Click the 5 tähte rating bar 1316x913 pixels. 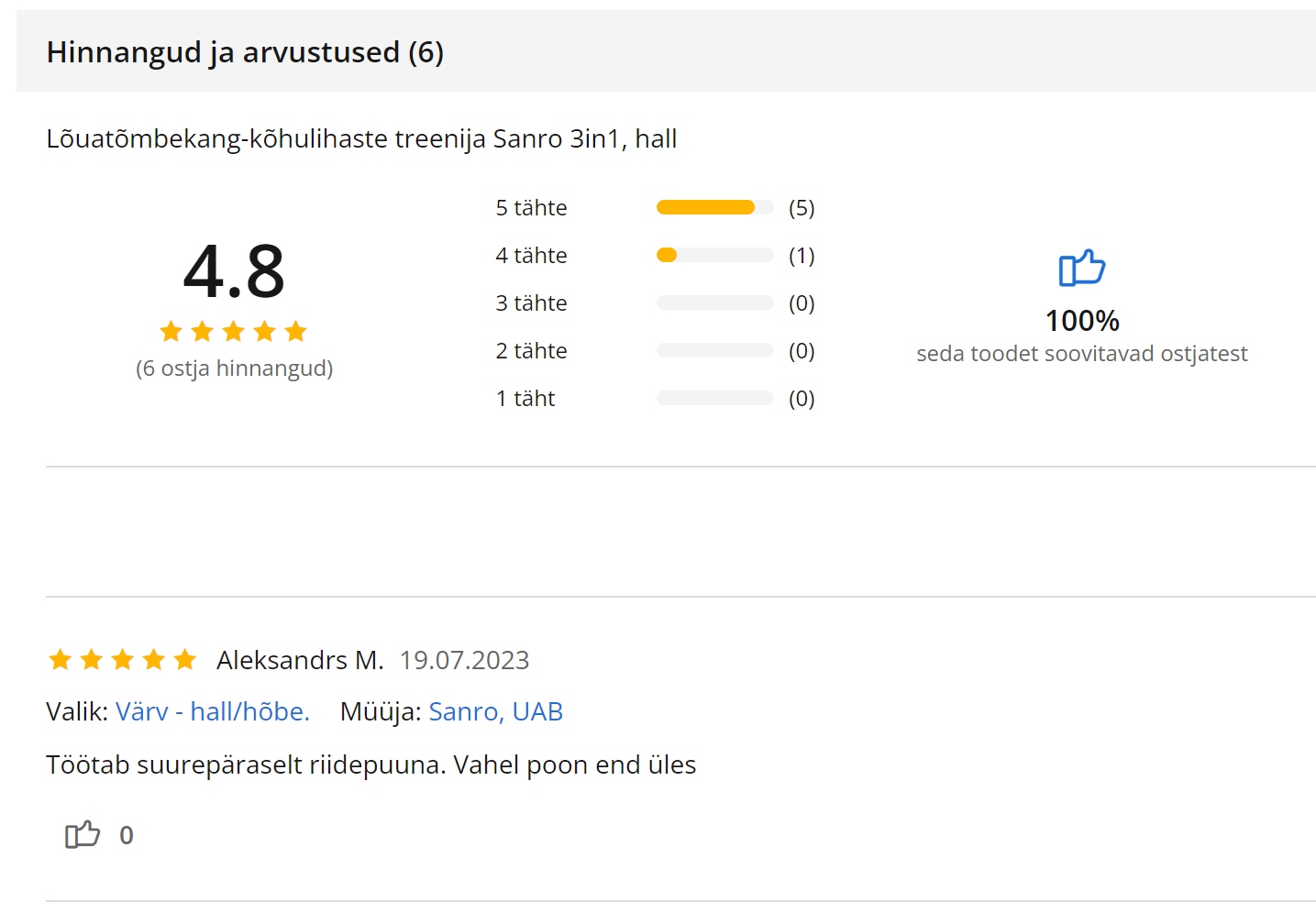click(714, 207)
